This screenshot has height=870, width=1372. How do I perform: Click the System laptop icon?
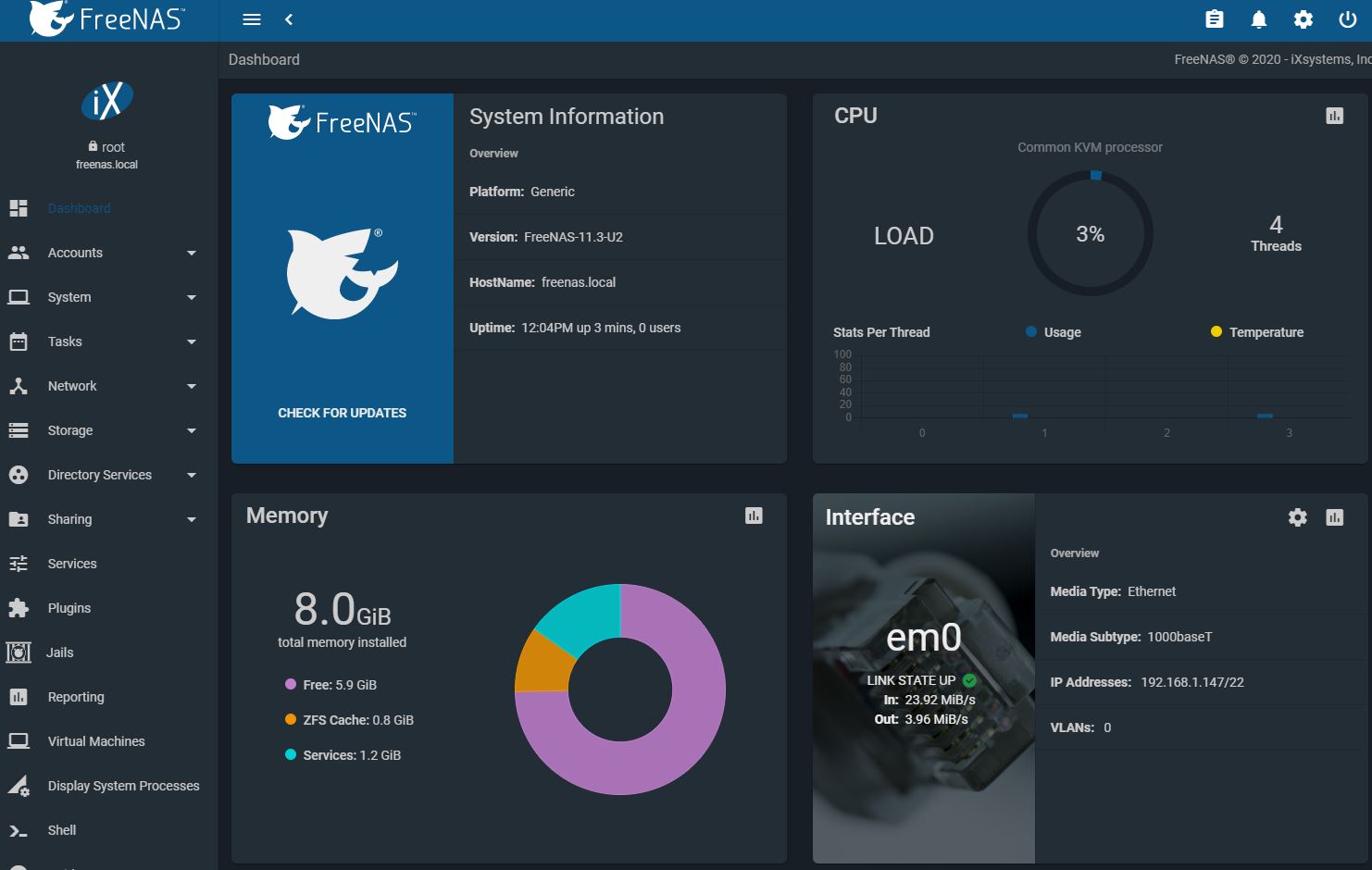(19, 297)
